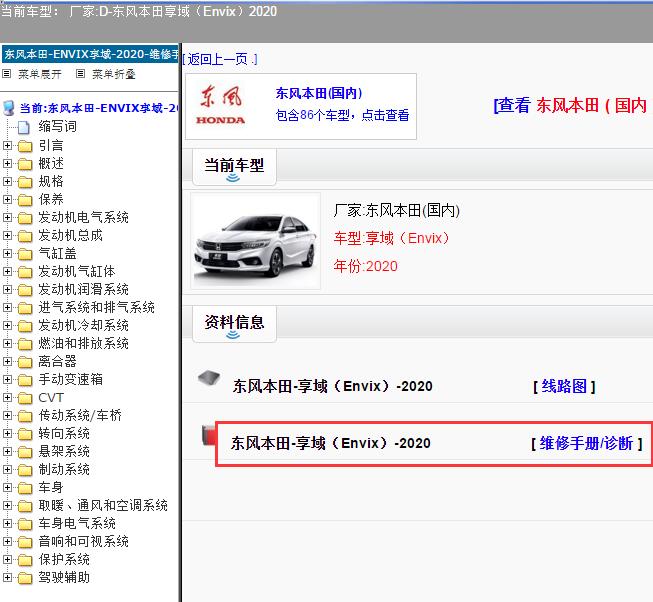Click the folder icon for 驾驶辅助
The image size is (653, 602).
25,578
